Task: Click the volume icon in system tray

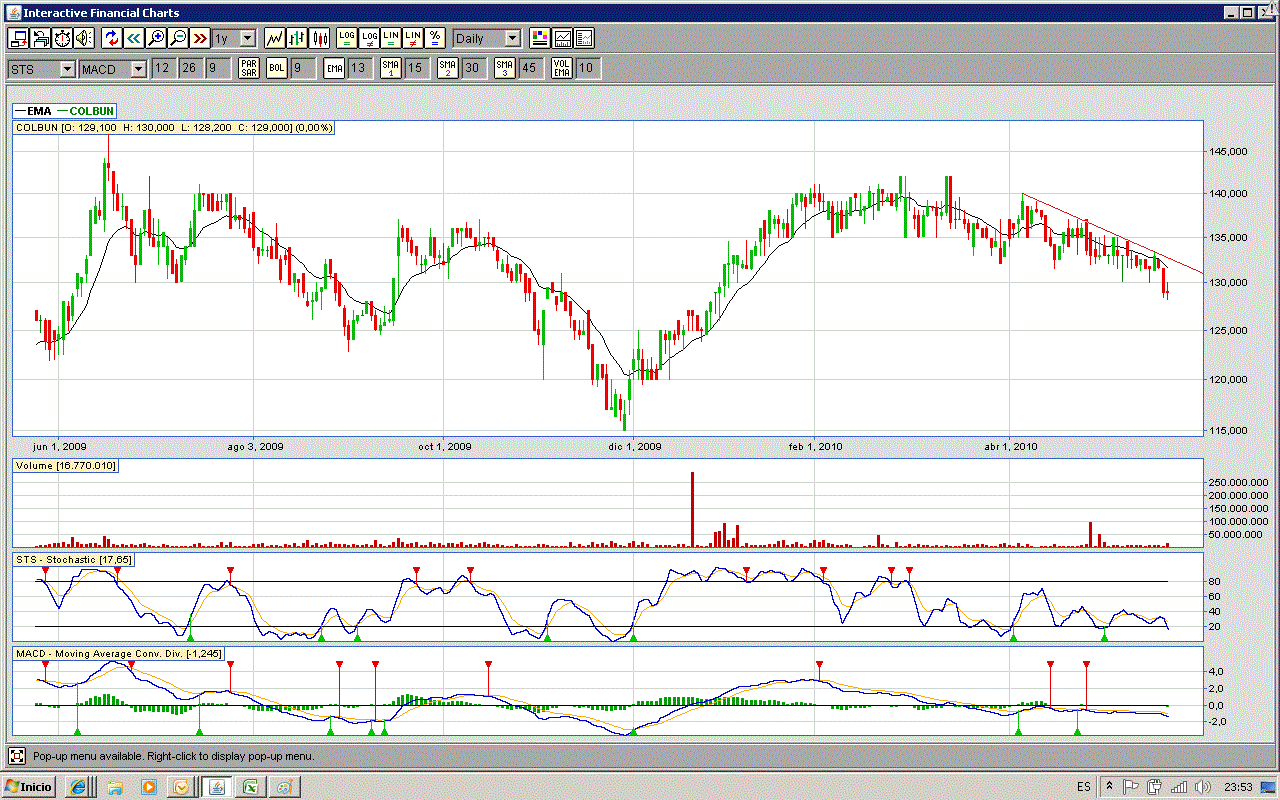Action: [x=1203, y=787]
